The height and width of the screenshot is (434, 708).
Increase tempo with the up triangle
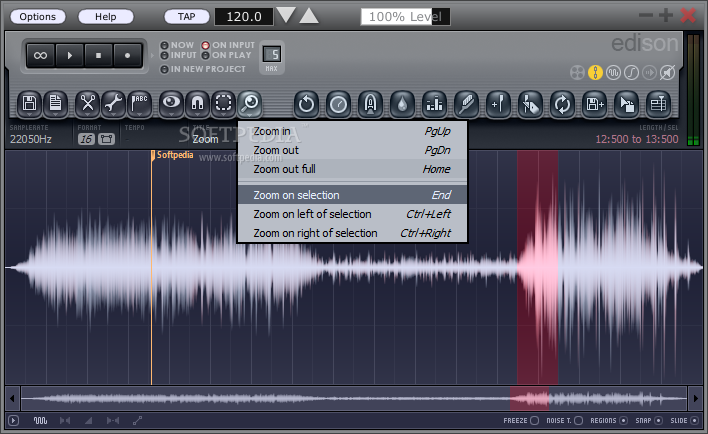(309, 16)
